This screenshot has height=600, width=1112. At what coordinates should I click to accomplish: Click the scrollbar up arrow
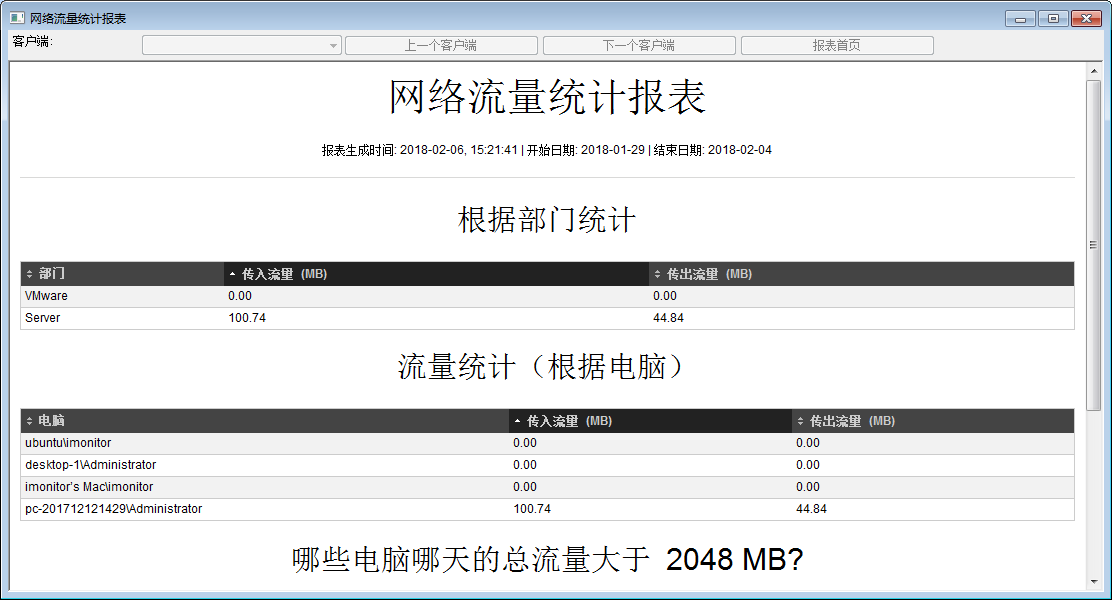click(x=1094, y=71)
